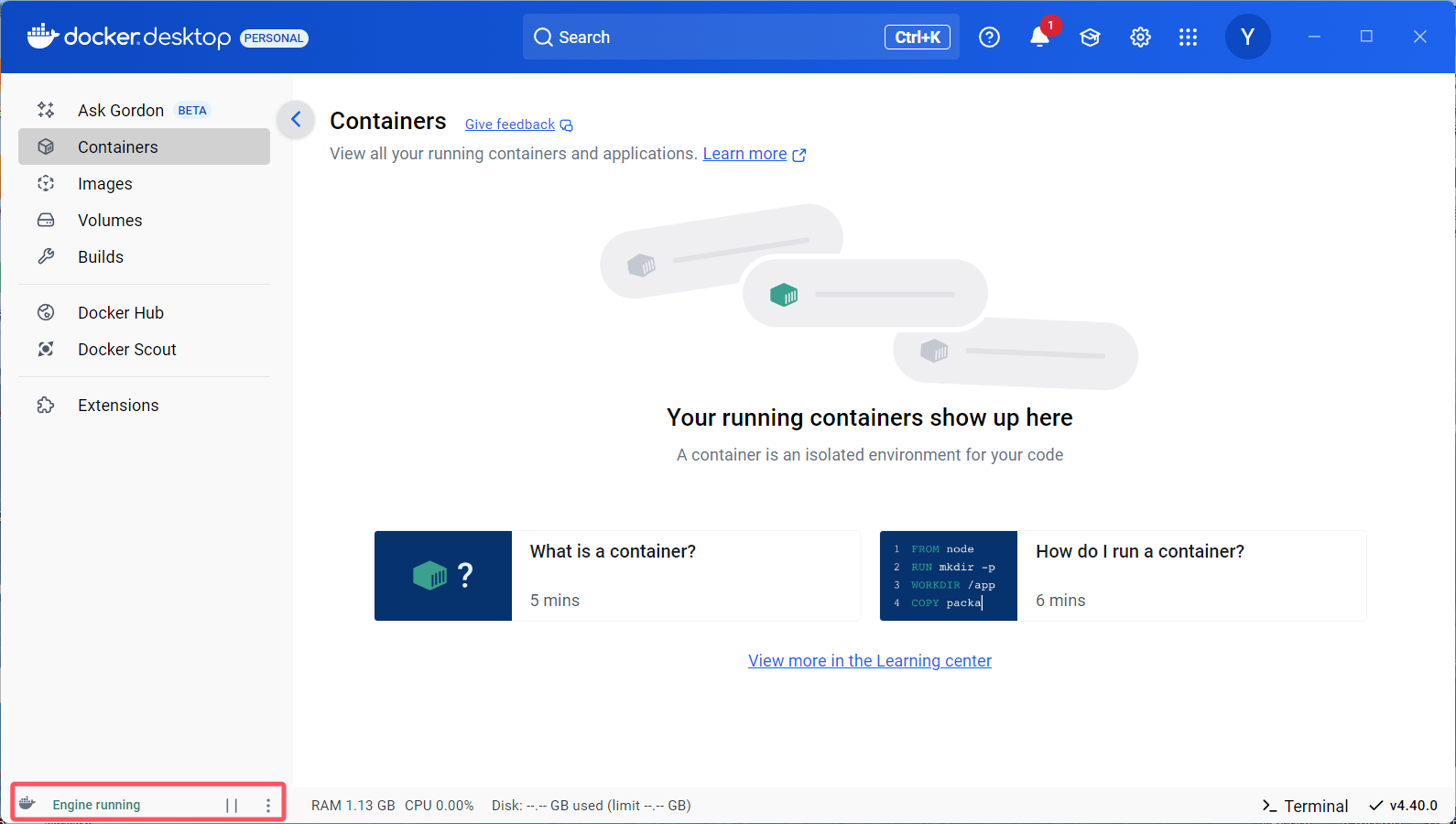Click the v4.40.0 version indicator

(1403, 806)
